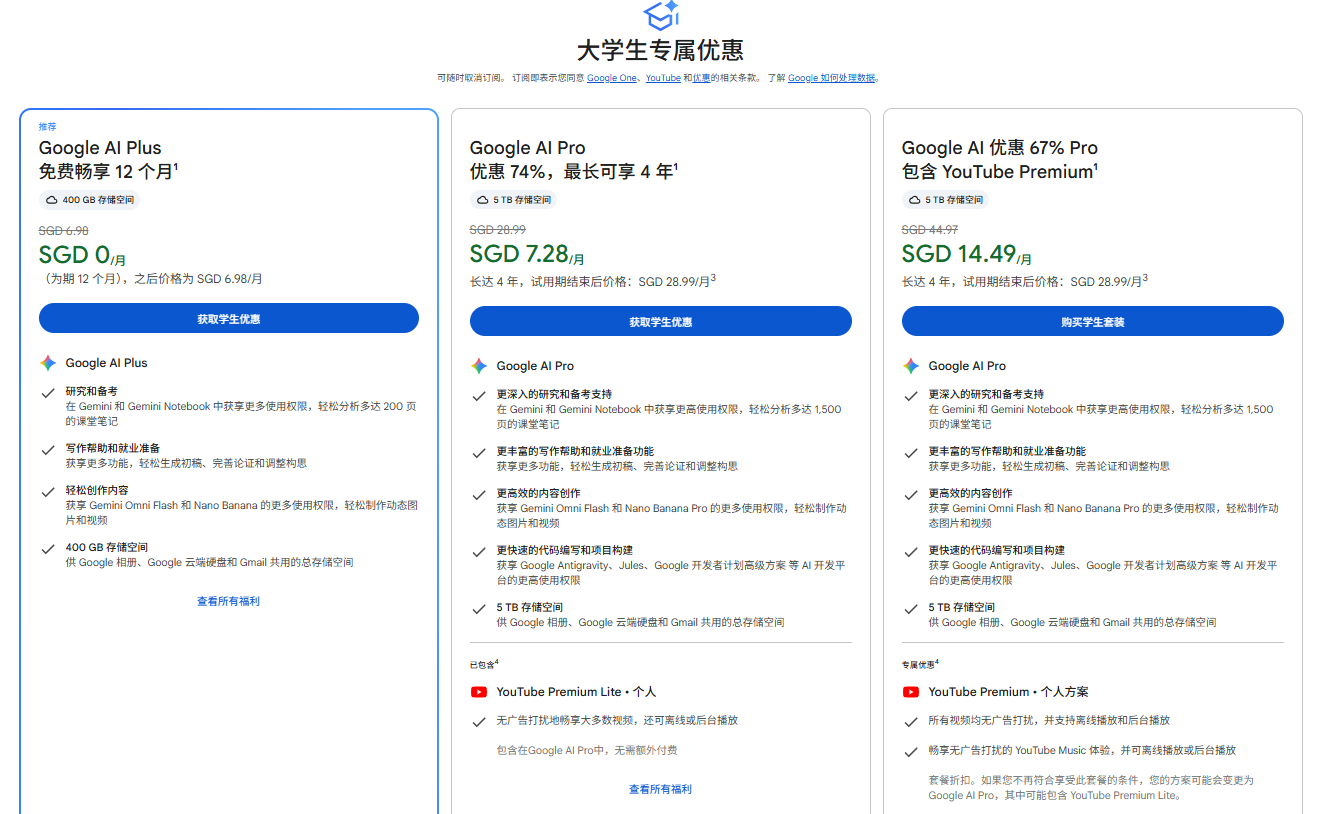Click the '包含在Google AI Pro中，无需额外付费' note
The height and width of the screenshot is (814, 1327).
(x=587, y=750)
